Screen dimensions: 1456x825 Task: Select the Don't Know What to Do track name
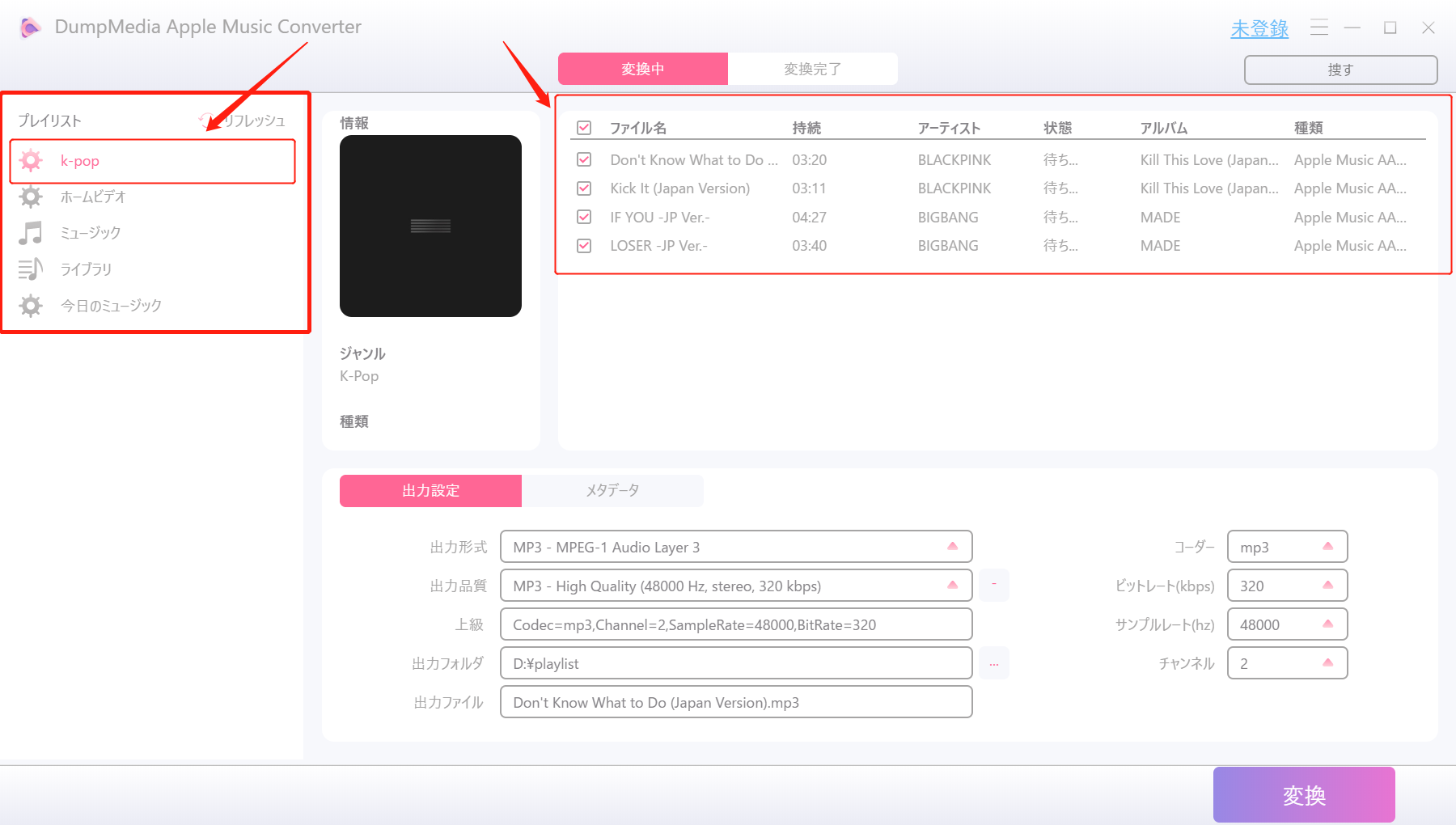click(694, 160)
